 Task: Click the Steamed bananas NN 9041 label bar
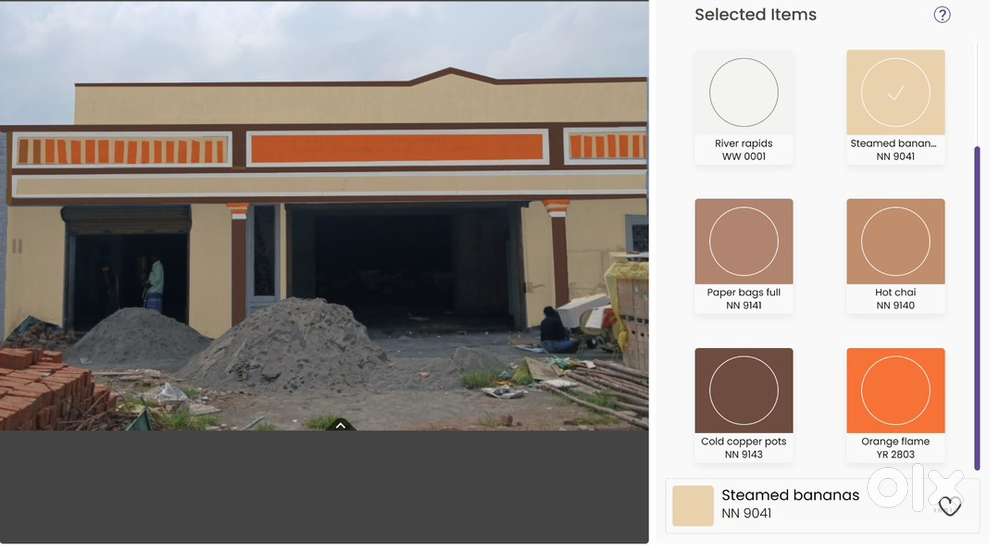click(x=823, y=505)
